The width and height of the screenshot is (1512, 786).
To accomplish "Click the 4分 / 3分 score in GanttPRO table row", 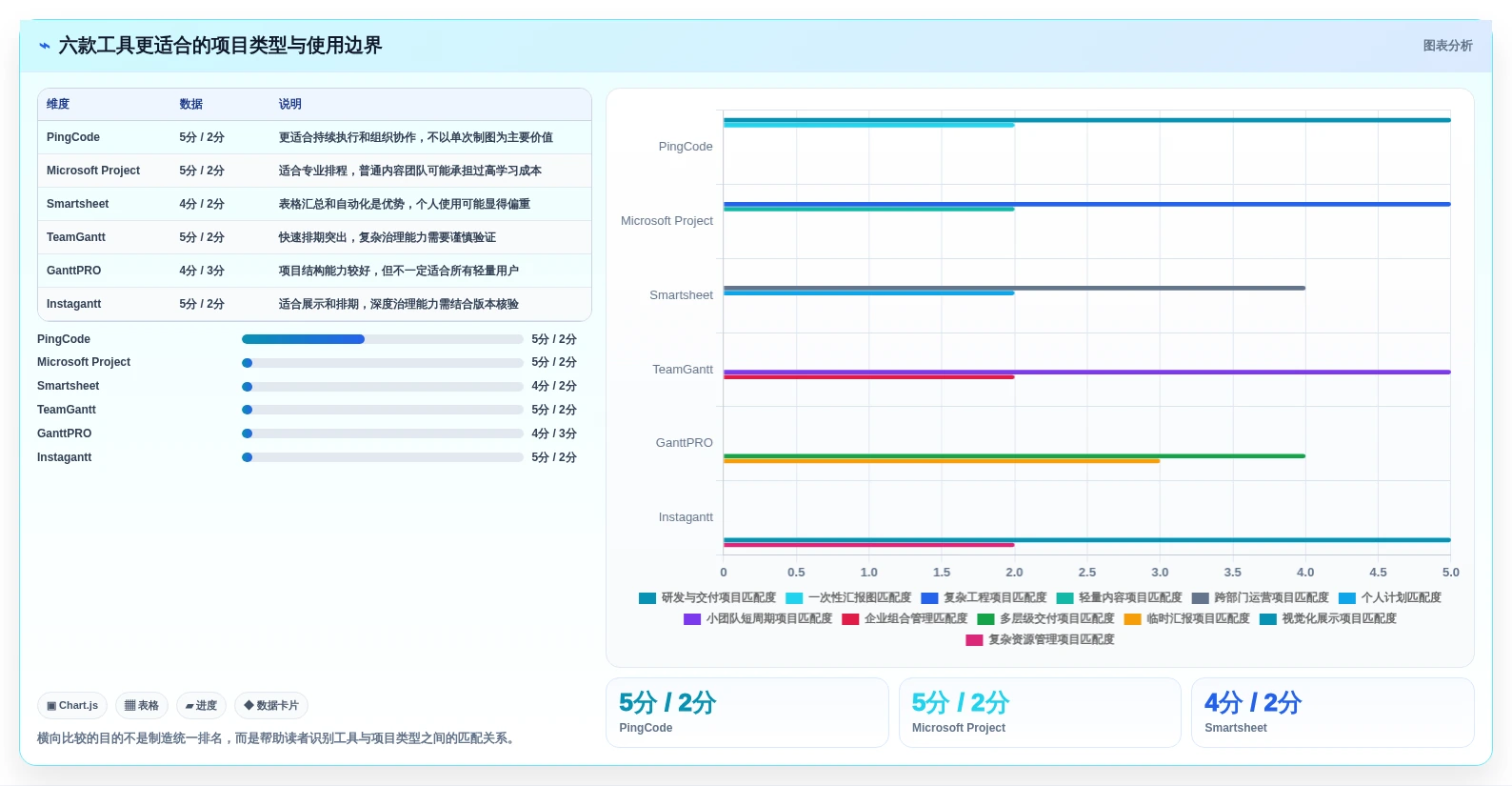I will click(202, 271).
